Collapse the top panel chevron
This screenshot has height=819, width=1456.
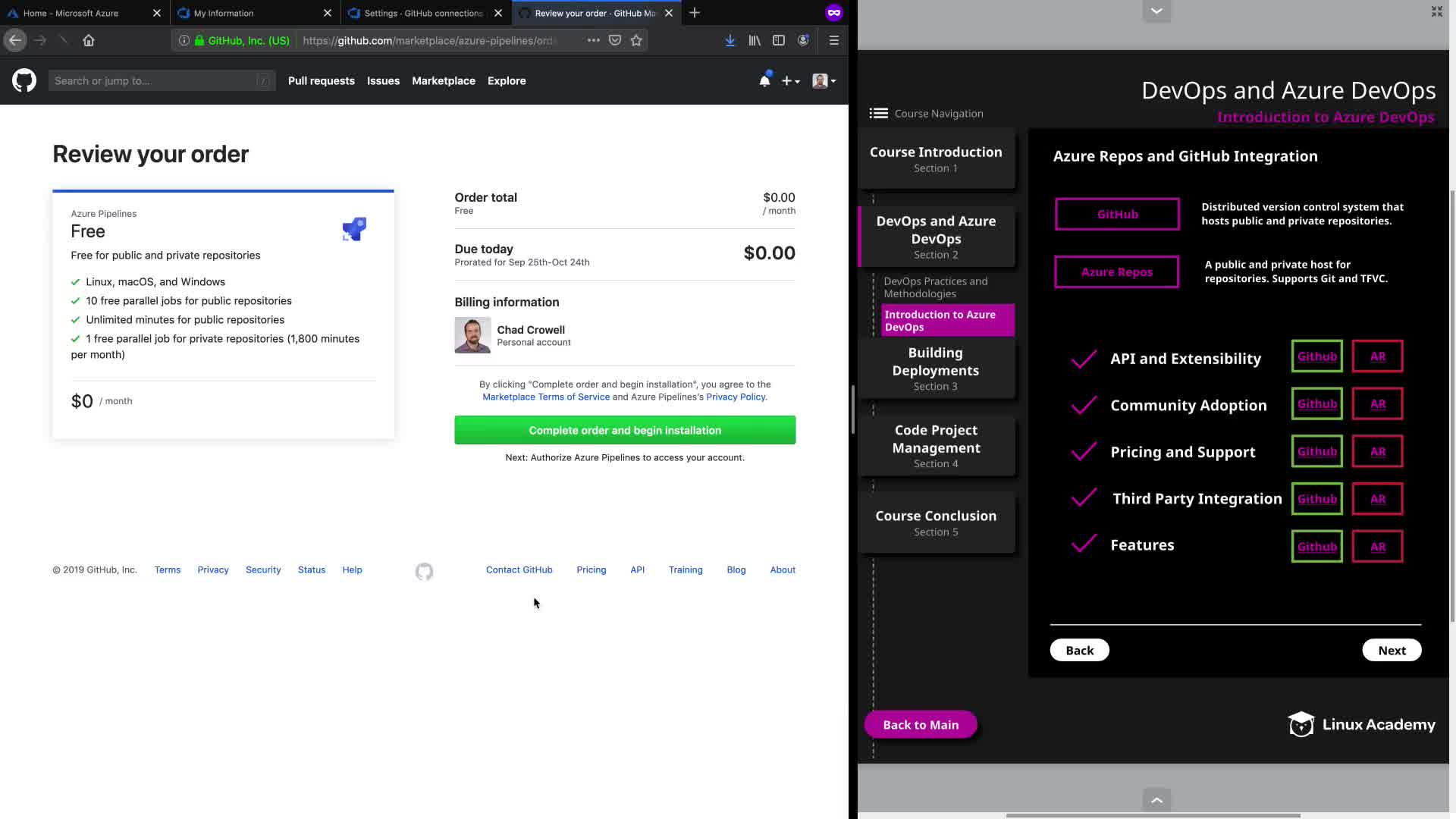tap(1156, 11)
